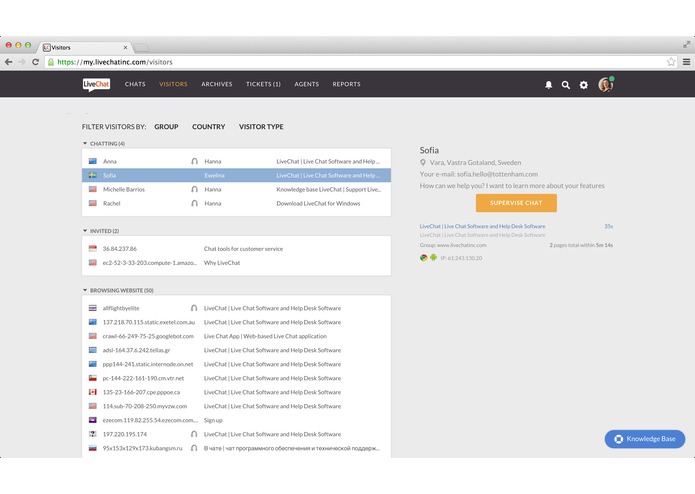Open Tickets (1) in navigation
This screenshot has height=494, width=695.
263,84
